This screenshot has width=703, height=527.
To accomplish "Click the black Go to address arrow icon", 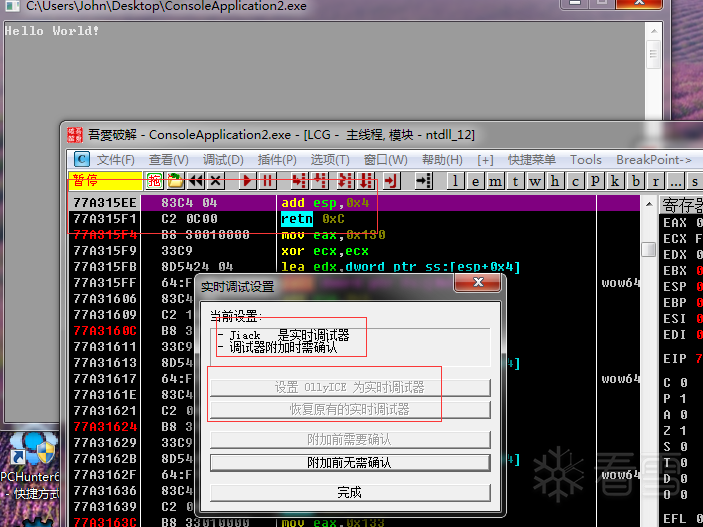I will coord(423,181).
